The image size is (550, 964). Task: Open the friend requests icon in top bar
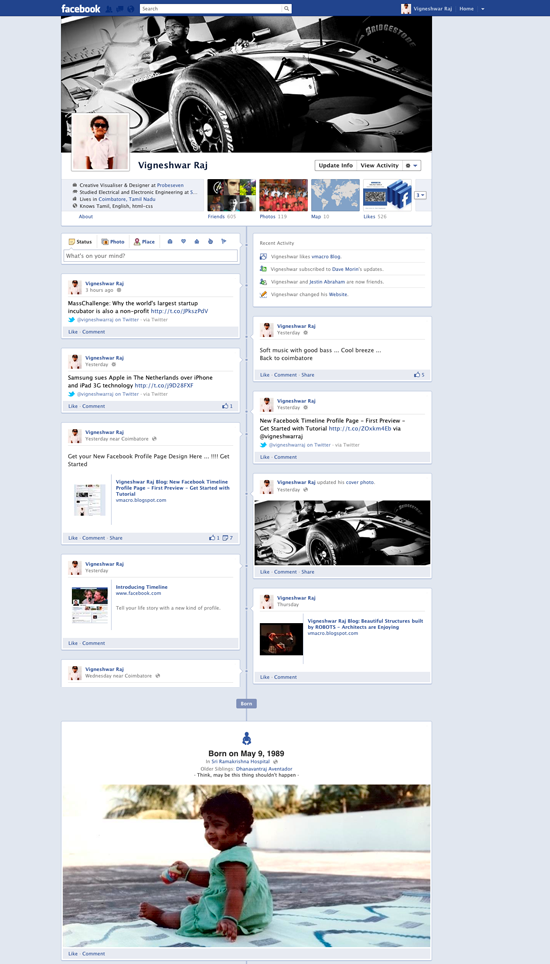pyautogui.click(x=109, y=9)
